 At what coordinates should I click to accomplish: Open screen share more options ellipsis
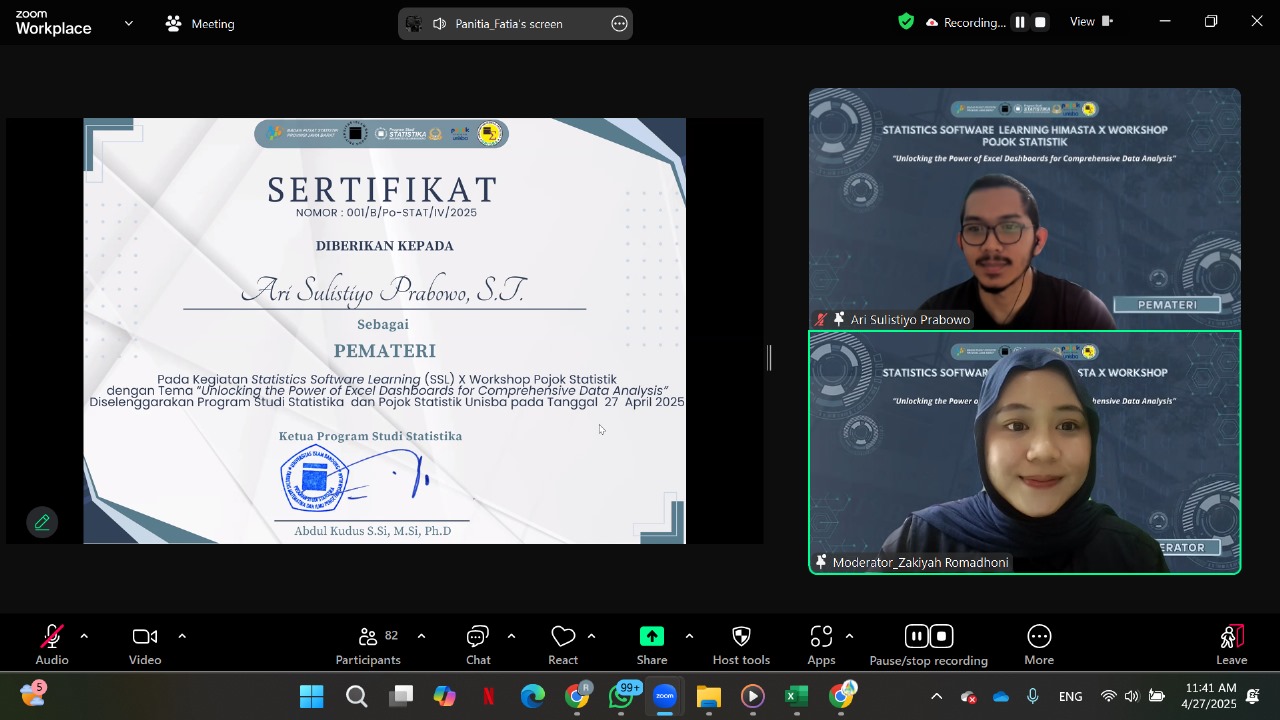(x=619, y=24)
